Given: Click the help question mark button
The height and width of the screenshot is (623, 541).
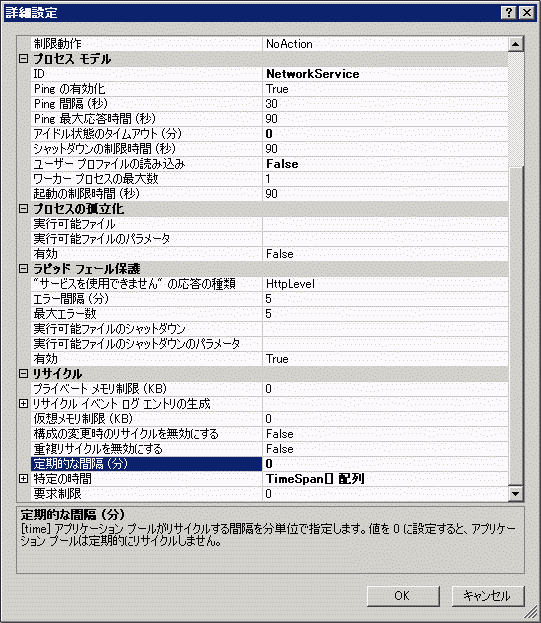Looking at the screenshot, I should point(509,13).
